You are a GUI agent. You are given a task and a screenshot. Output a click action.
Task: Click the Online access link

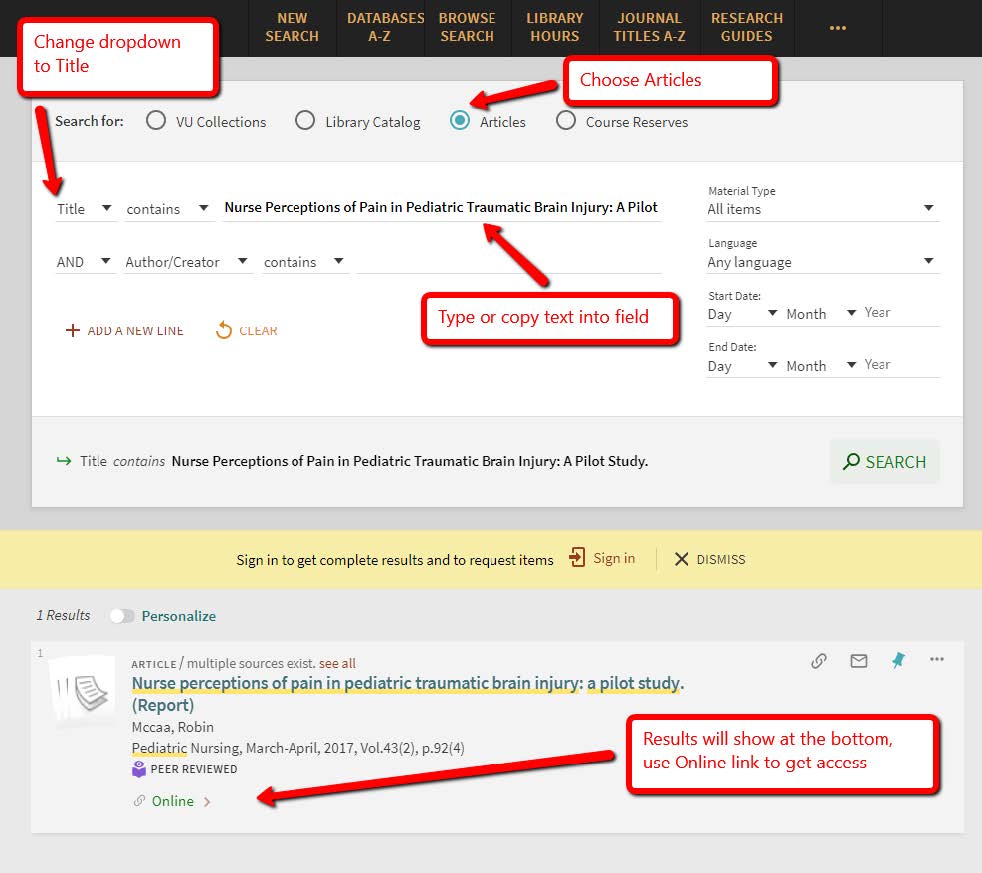[x=172, y=801]
